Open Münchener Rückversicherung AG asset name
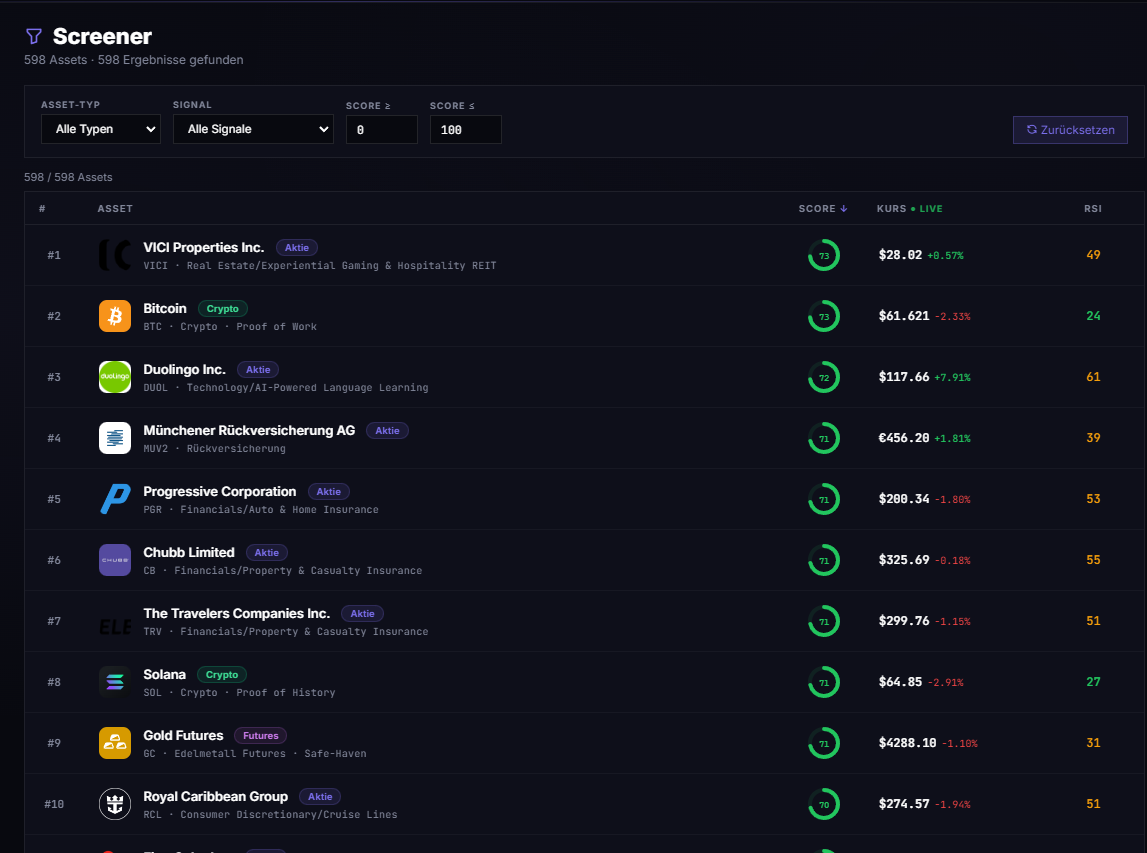 click(x=249, y=430)
